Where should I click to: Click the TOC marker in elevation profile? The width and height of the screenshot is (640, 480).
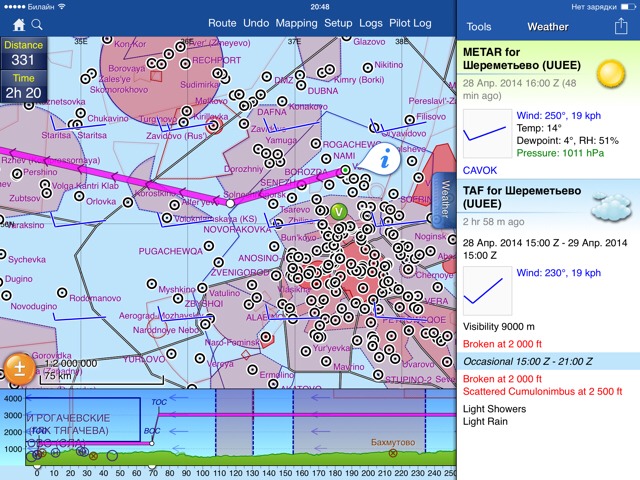158,401
